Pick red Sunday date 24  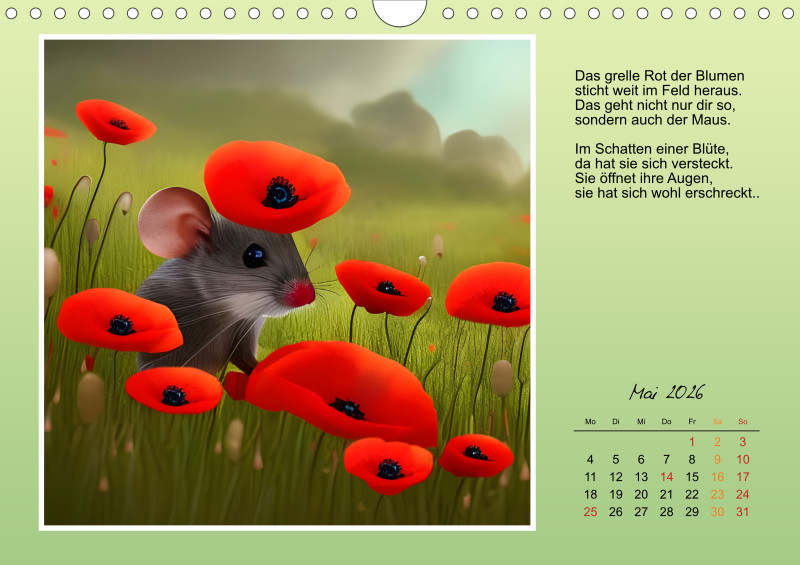pos(743,494)
